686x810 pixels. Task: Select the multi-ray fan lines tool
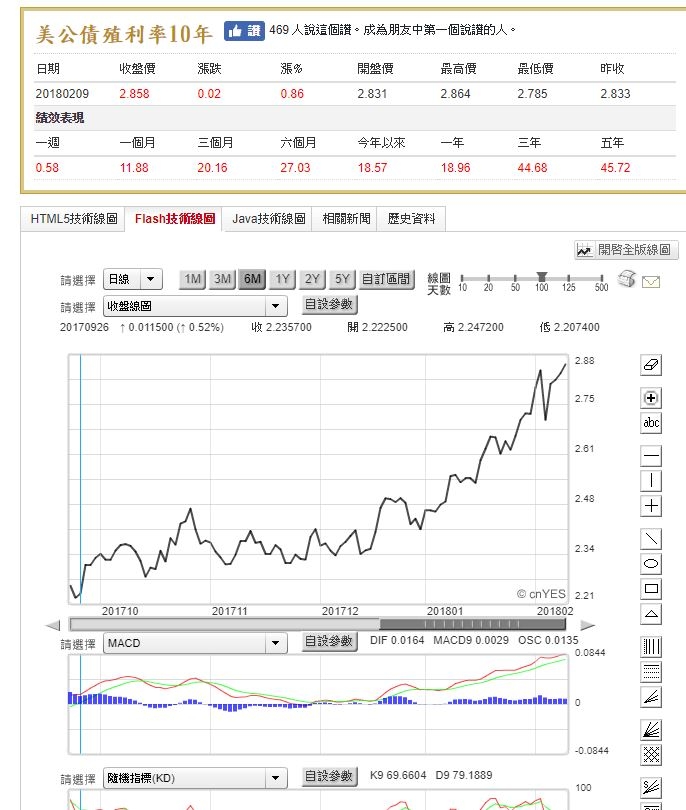click(x=651, y=730)
